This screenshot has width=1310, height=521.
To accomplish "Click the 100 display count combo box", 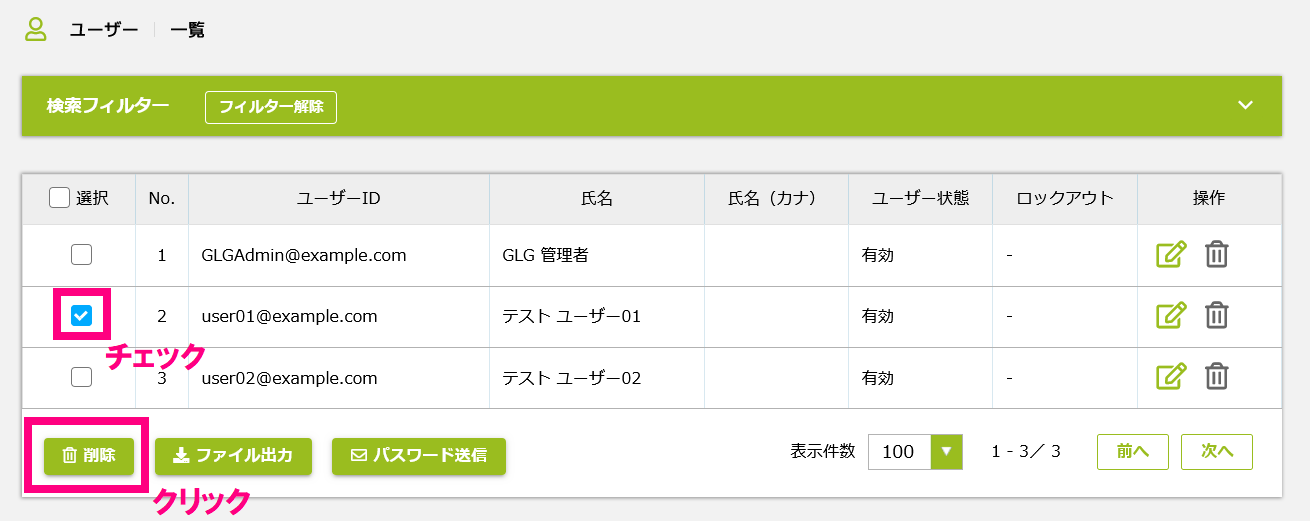I will click(915, 451).
